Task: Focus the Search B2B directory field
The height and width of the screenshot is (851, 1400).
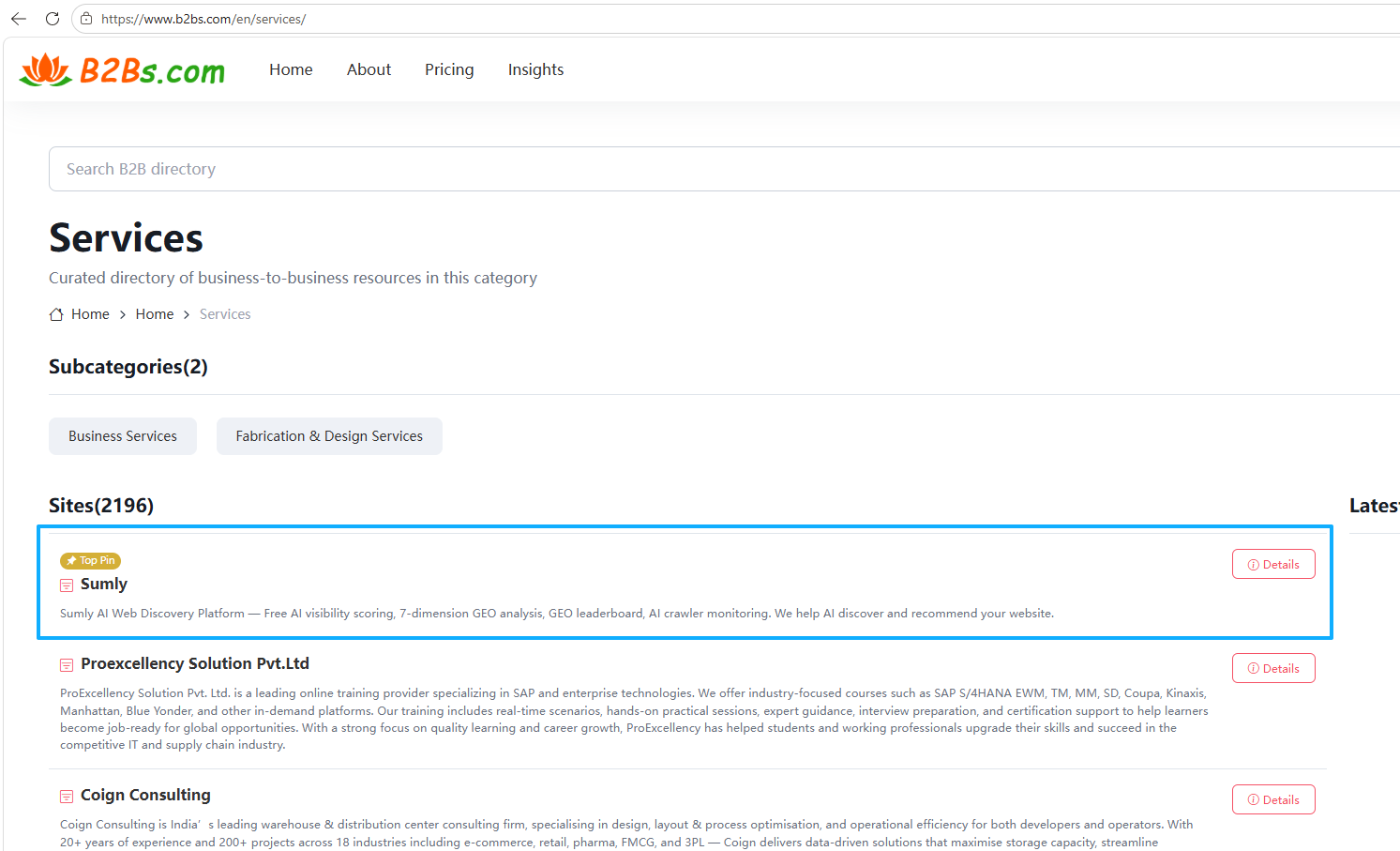Action: pyautogui.click(x=724, y=169)
